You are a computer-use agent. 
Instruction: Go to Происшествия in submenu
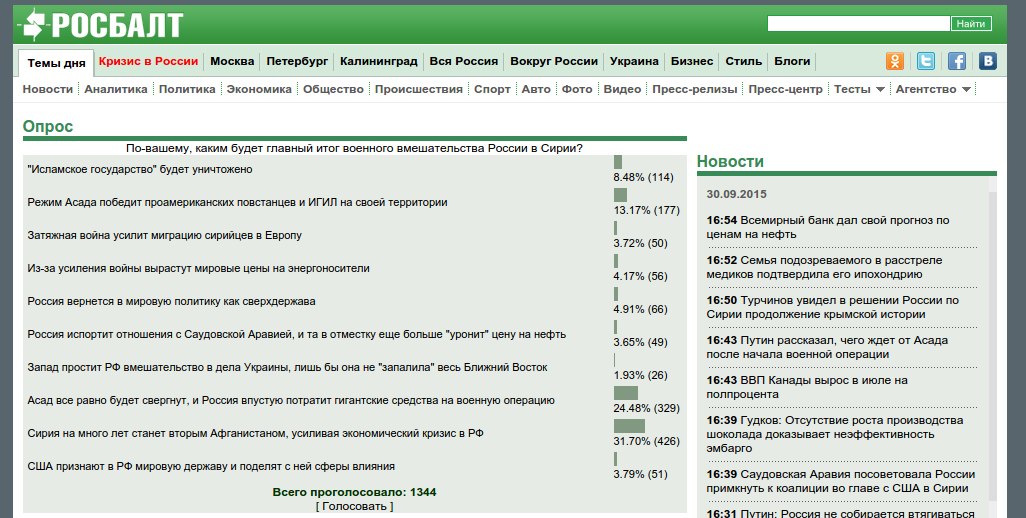click(x=419, y=89)
